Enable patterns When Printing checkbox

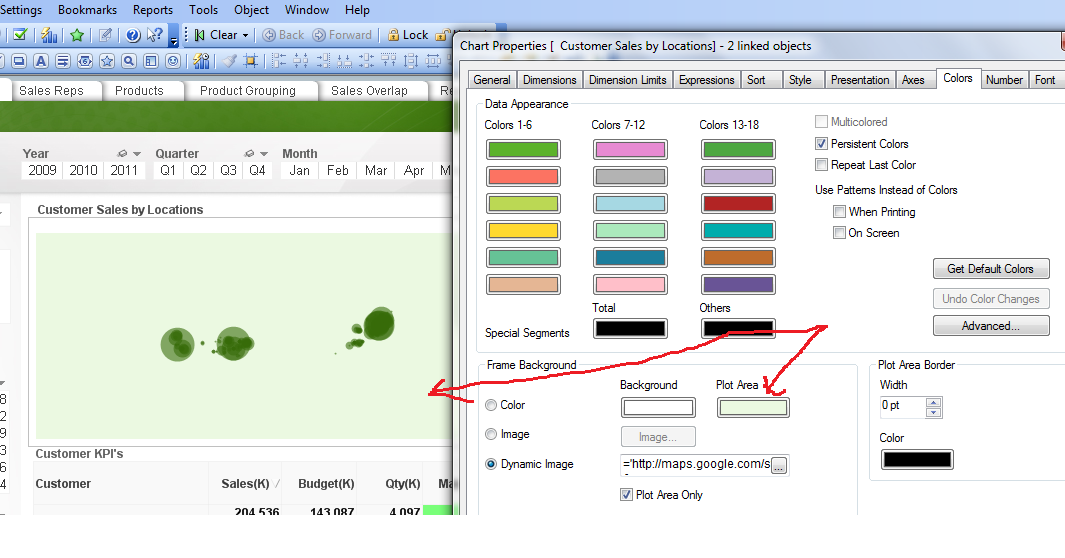pyautogui.click(x=840, y=212)
